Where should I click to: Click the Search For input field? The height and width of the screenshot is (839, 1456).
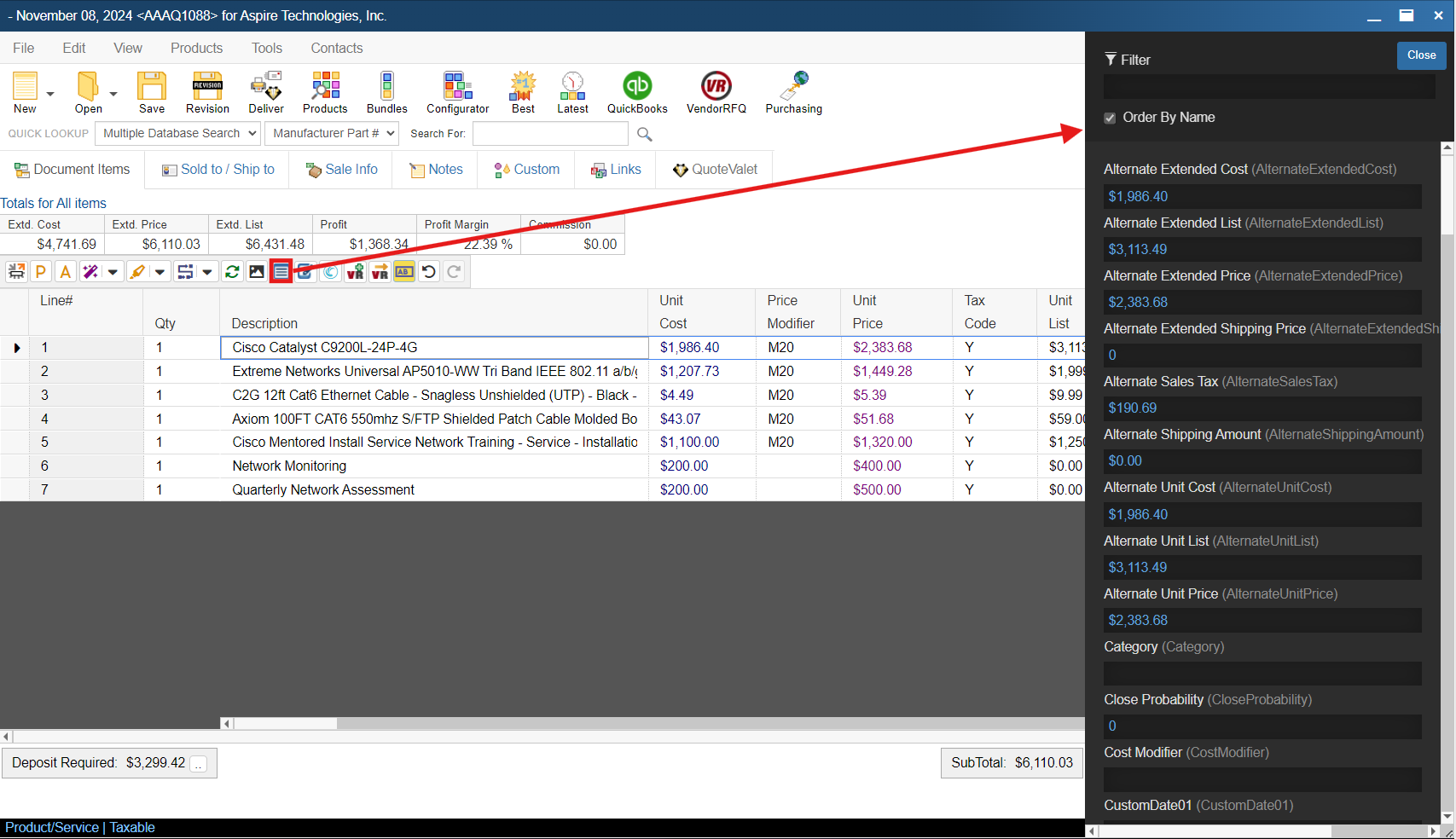(550, 134)
